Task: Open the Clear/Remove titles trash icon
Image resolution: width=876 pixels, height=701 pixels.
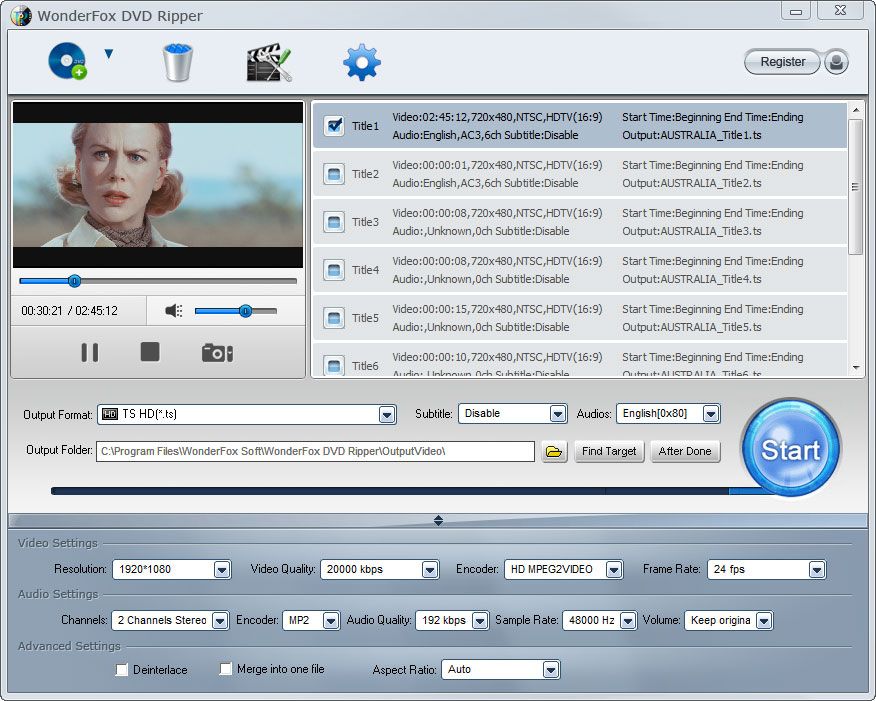Action: (x=176, y=61)
